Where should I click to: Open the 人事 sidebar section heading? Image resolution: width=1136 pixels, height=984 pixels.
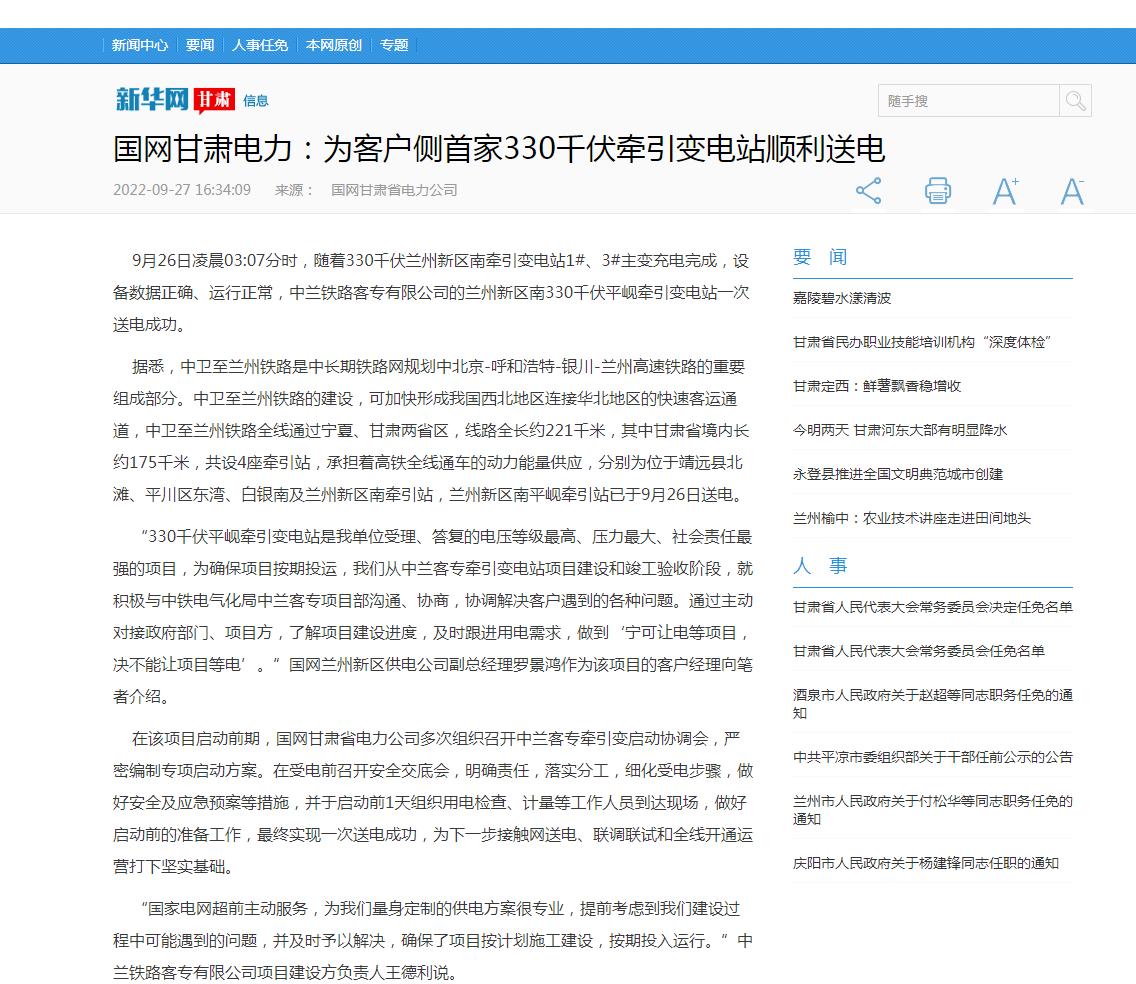click(x=820, y=566)
